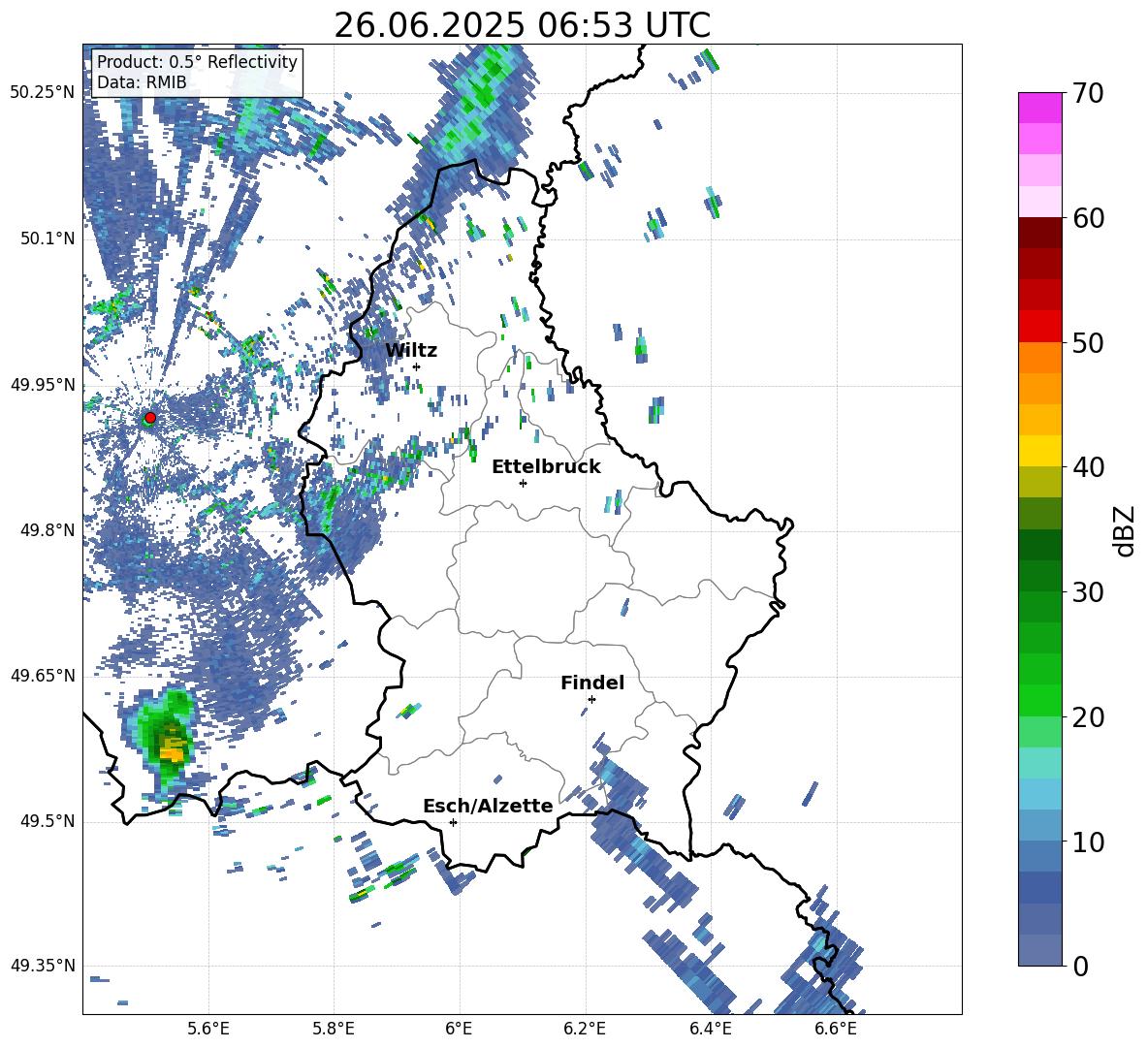Click the 20 colorbar tick value
Image resolution: width=1148 pixels, height=1048 pixels.
pyautogui.click(x=1088, y=716)
